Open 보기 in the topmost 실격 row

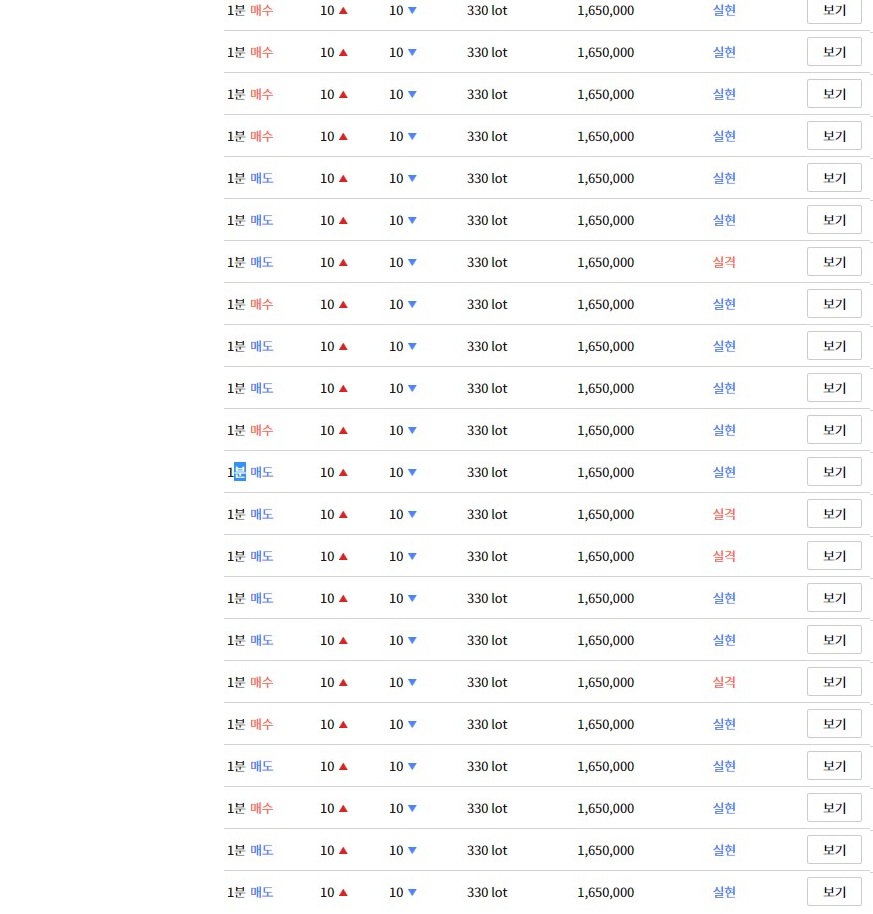coord(833,262)
